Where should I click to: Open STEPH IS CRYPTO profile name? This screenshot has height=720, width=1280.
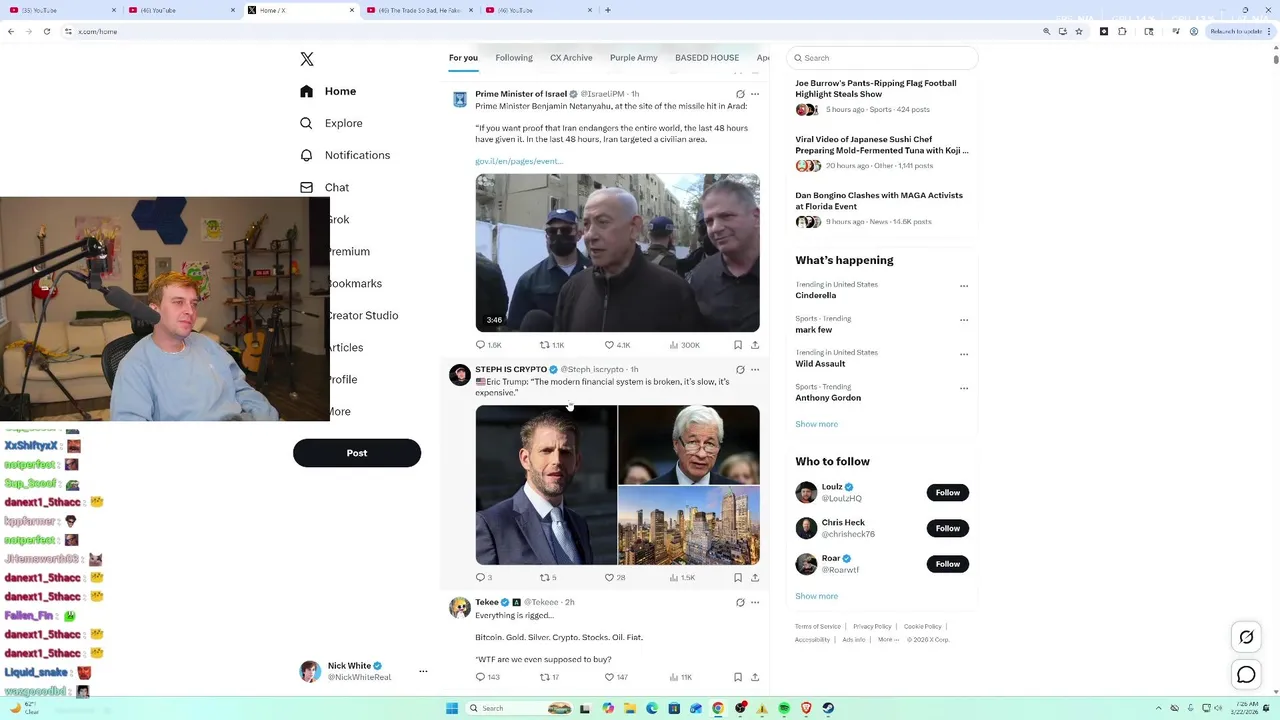(x=511, y=370)
